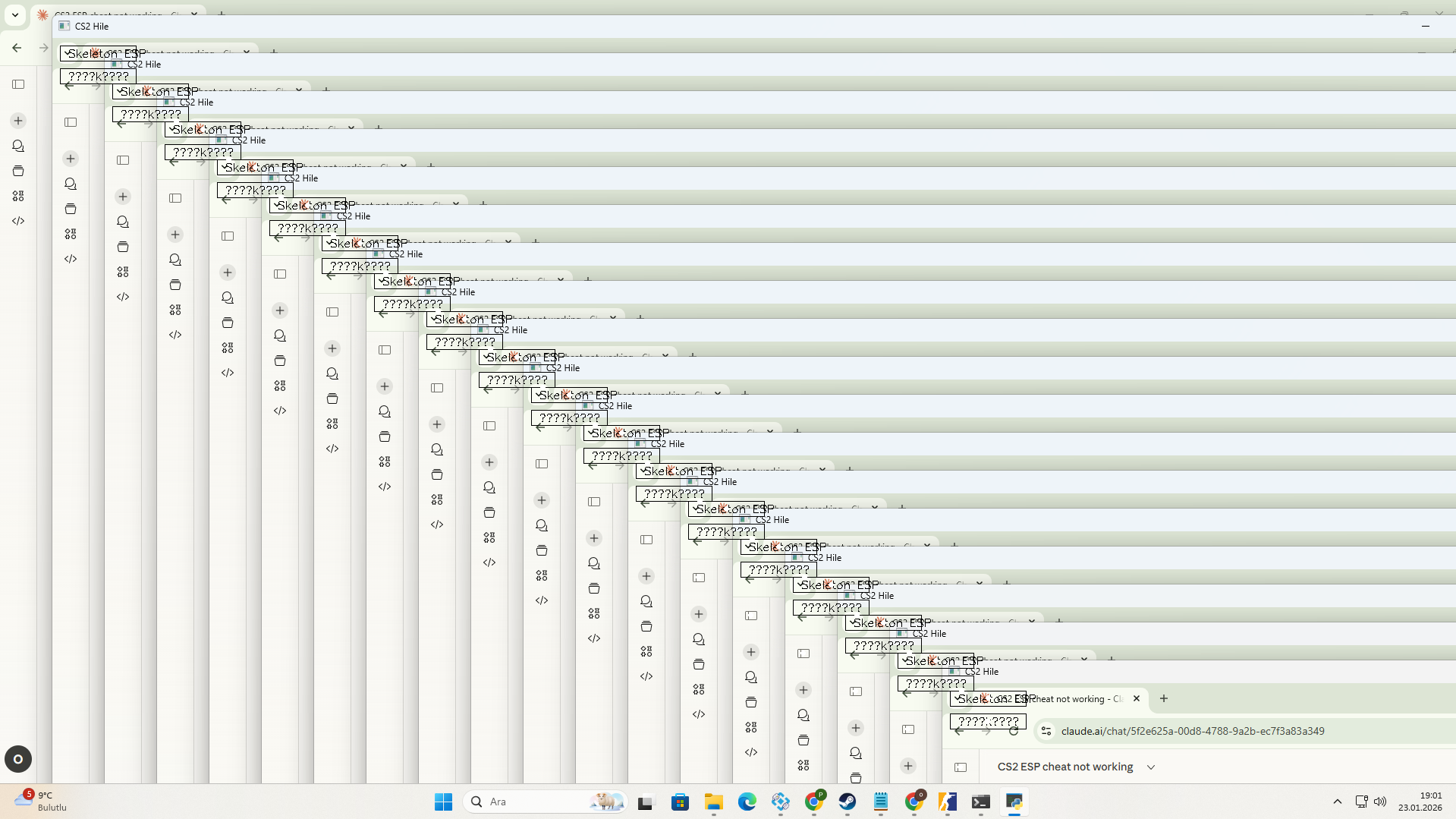Open Steam from the taskbar

click(x=847, y=802)
